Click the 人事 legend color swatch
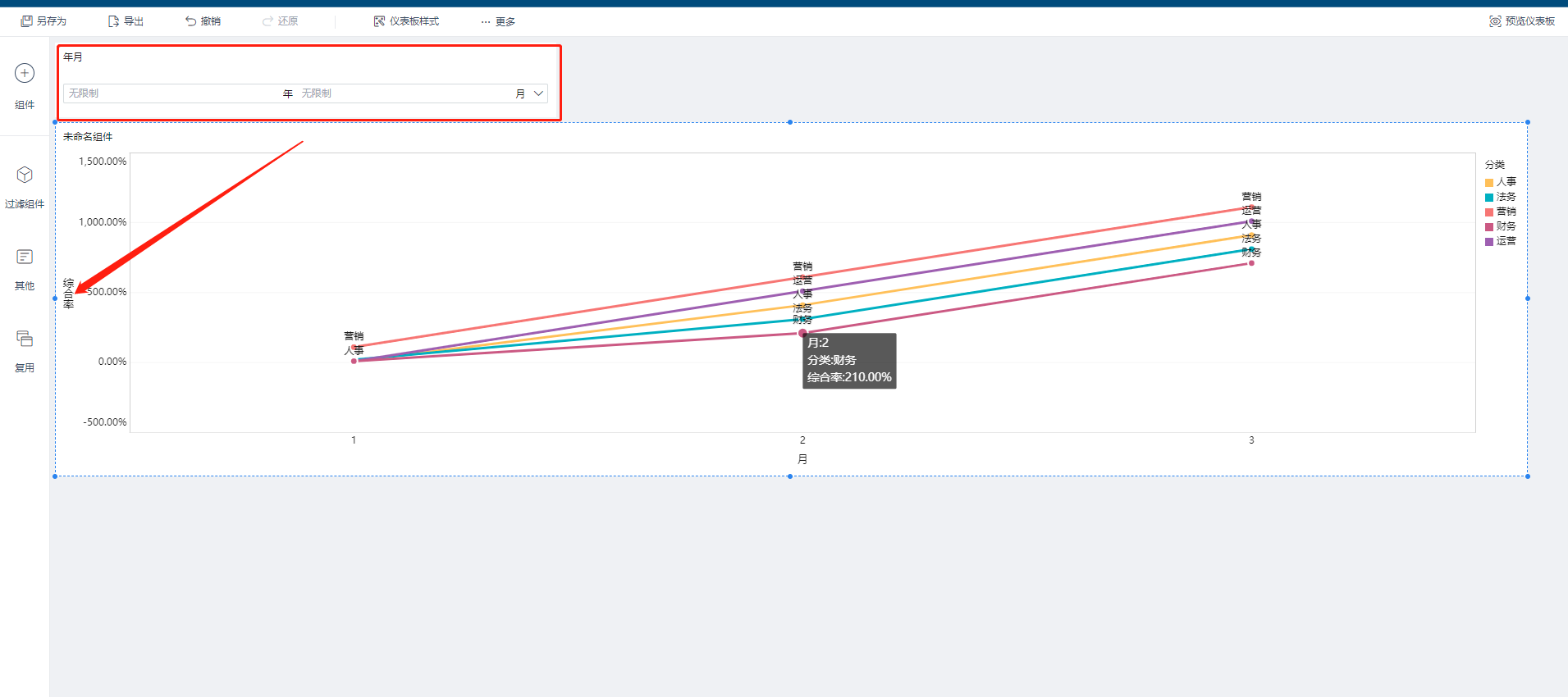 coord(1489,183)
